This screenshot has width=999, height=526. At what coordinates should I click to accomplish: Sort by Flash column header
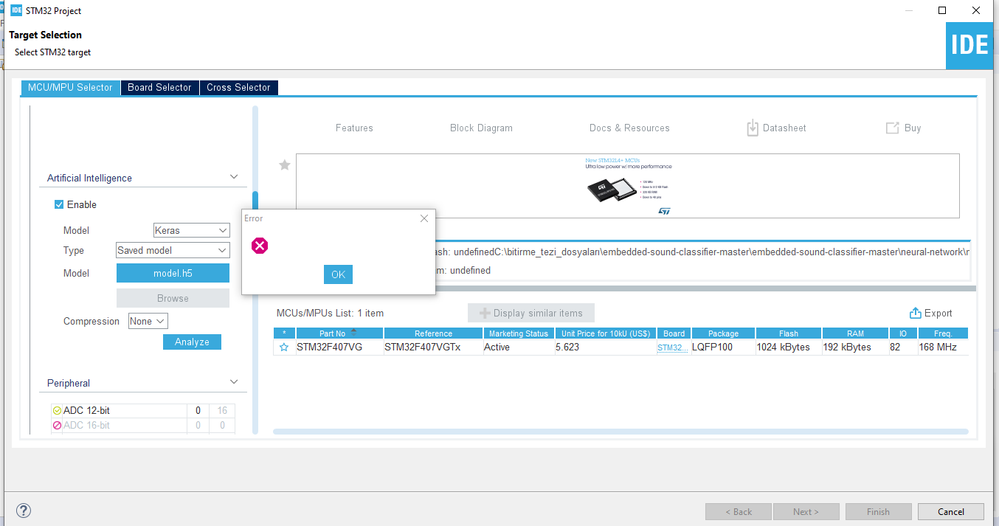(x=788, y=333)
